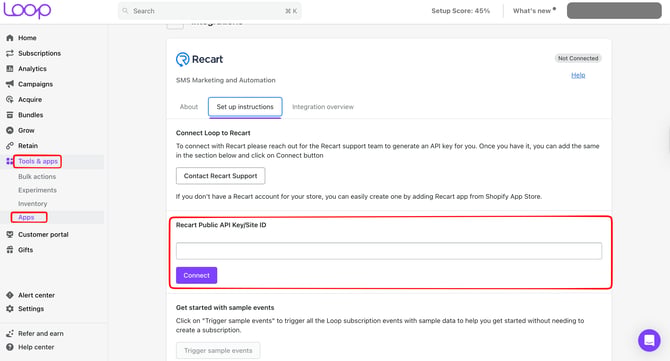Click Contact Recart Support button
The image size is (670, 361).
[x=220, y=176]
